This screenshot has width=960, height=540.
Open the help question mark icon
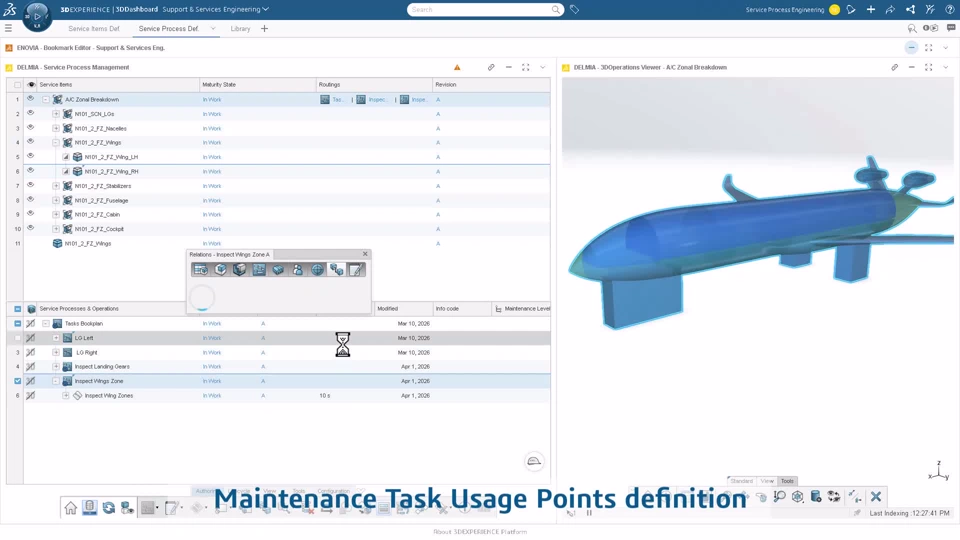(x=950, y=9)
